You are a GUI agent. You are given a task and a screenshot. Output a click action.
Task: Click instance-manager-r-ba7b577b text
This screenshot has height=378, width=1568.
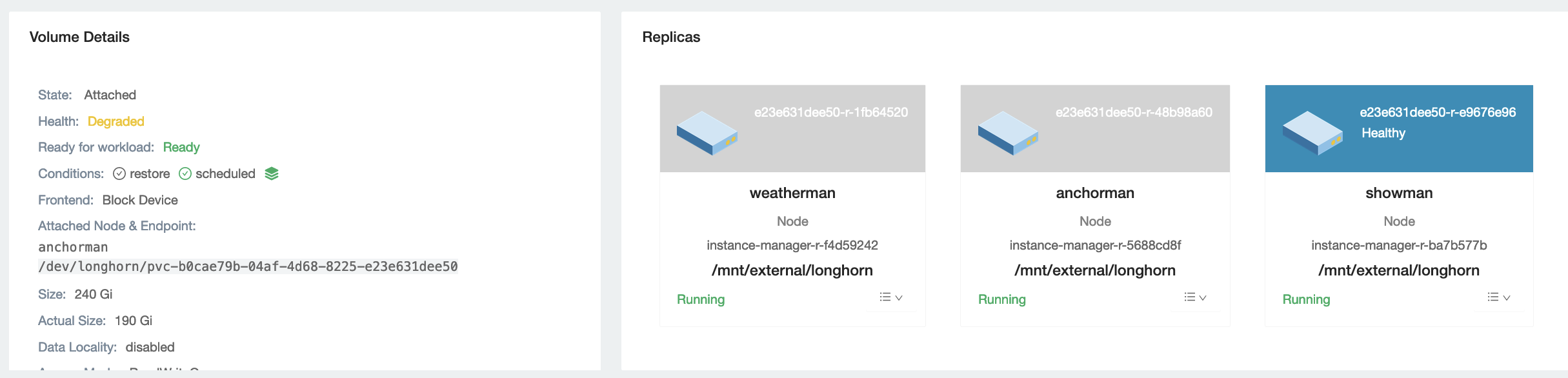point(1399,245)
